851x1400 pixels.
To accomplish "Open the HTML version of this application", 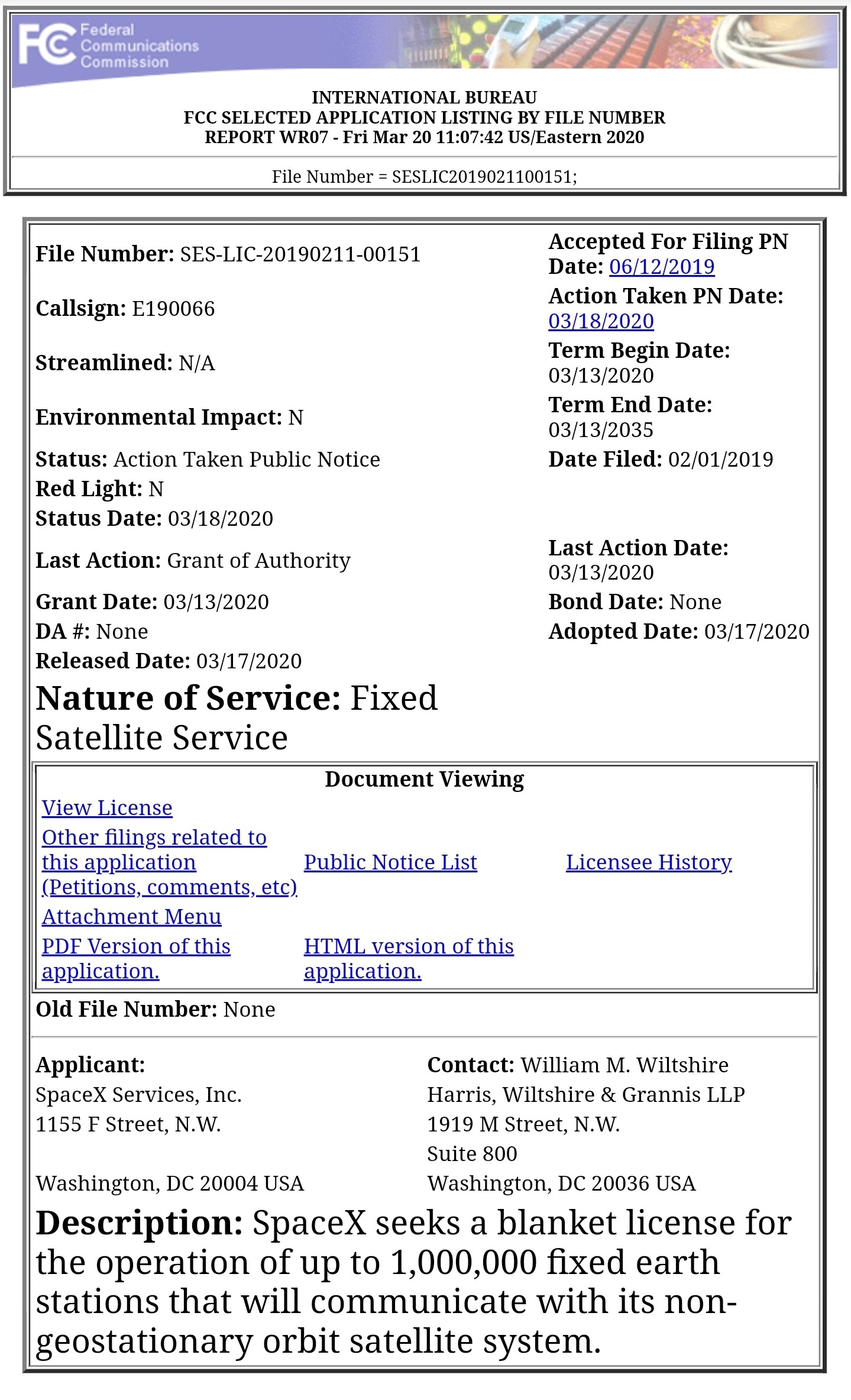I will pyautogui.click(x=408, y=958).
